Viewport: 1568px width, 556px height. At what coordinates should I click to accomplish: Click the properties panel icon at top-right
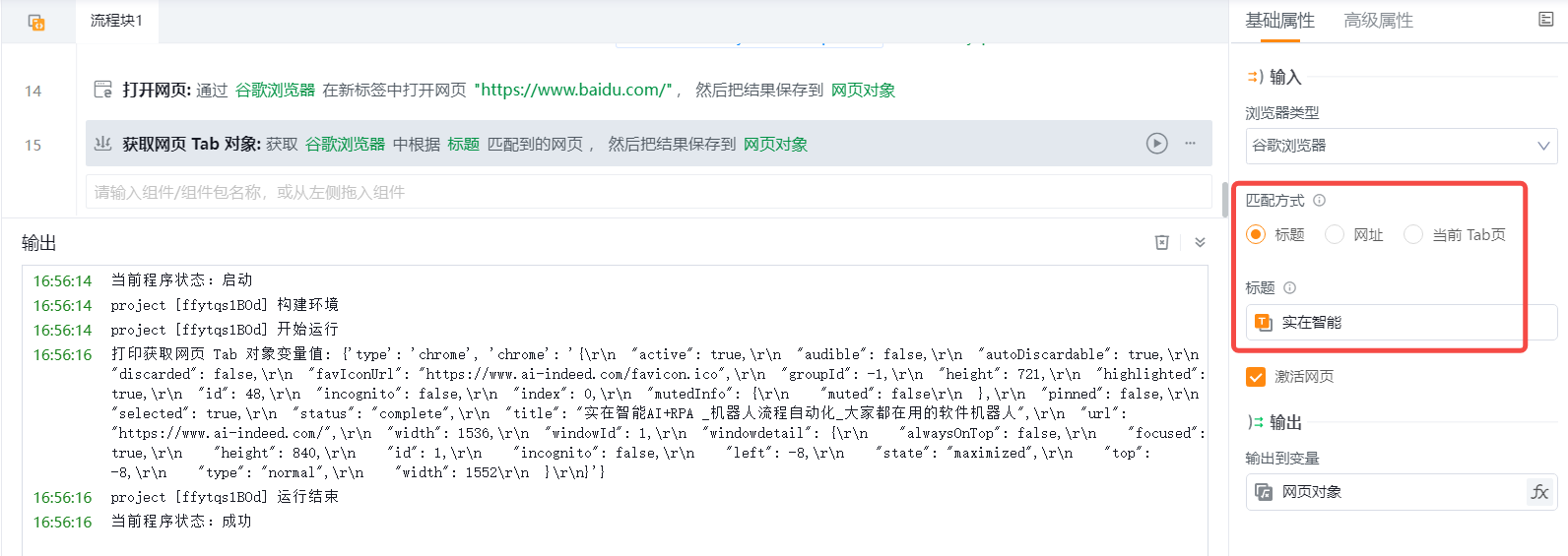[x=1545, y=20]
